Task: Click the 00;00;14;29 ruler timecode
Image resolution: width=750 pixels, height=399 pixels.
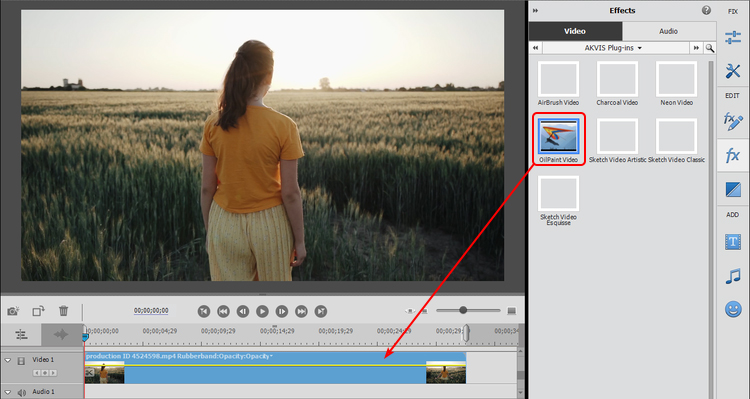Action: 277,331
